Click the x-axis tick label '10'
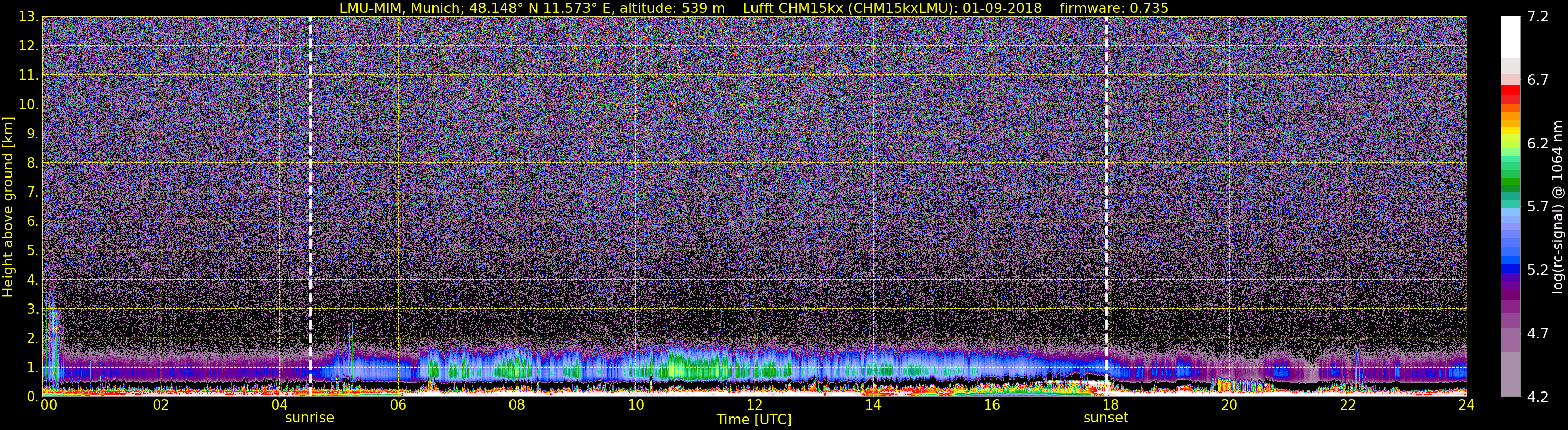 click(635, 406)
